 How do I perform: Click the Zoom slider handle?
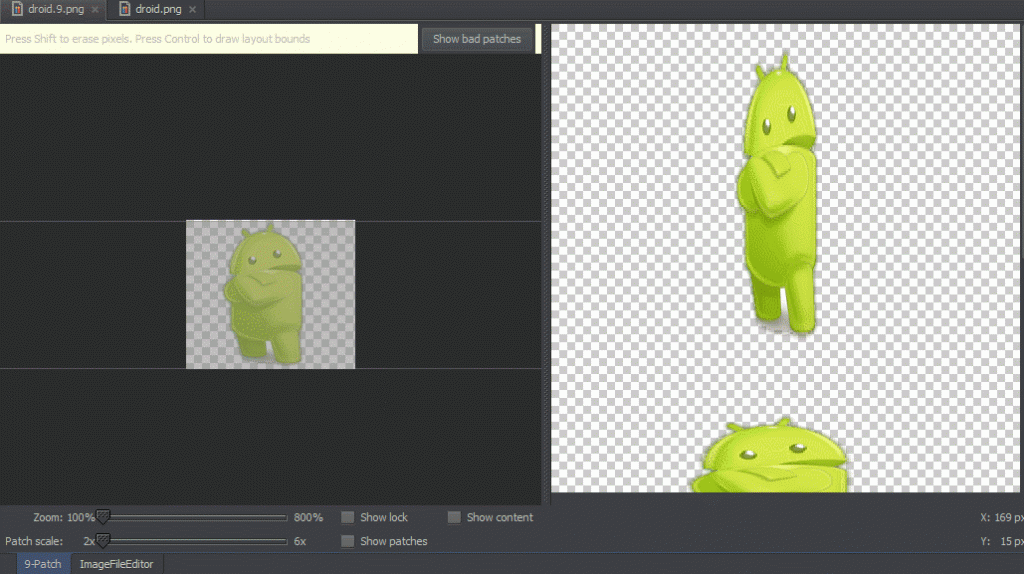pyautogui.click(x=103, y=517)
